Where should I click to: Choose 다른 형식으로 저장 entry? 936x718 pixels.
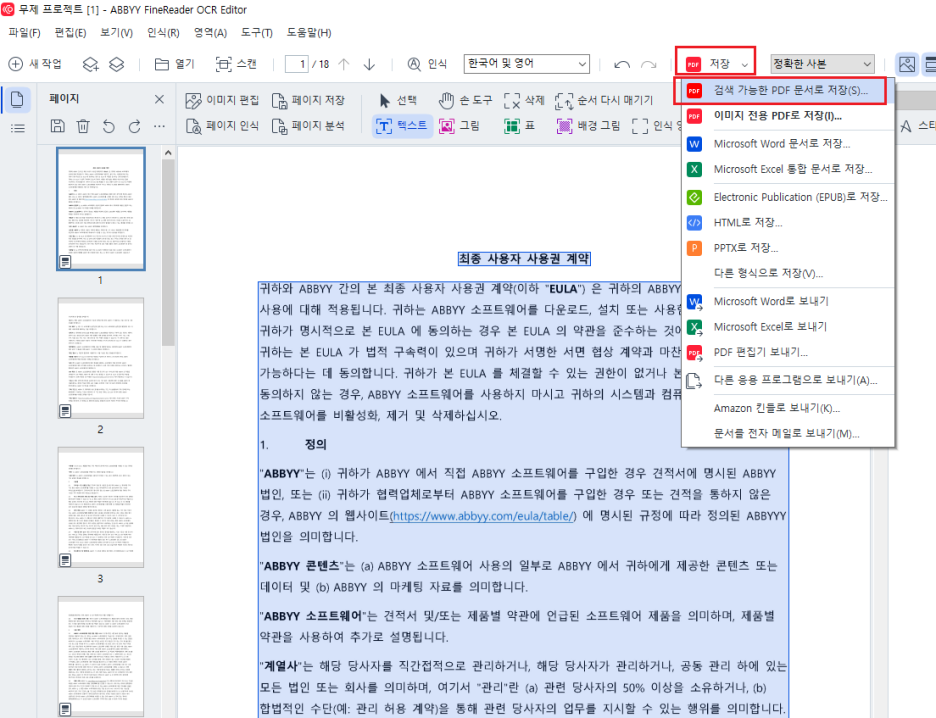click(x=787, y=273)
